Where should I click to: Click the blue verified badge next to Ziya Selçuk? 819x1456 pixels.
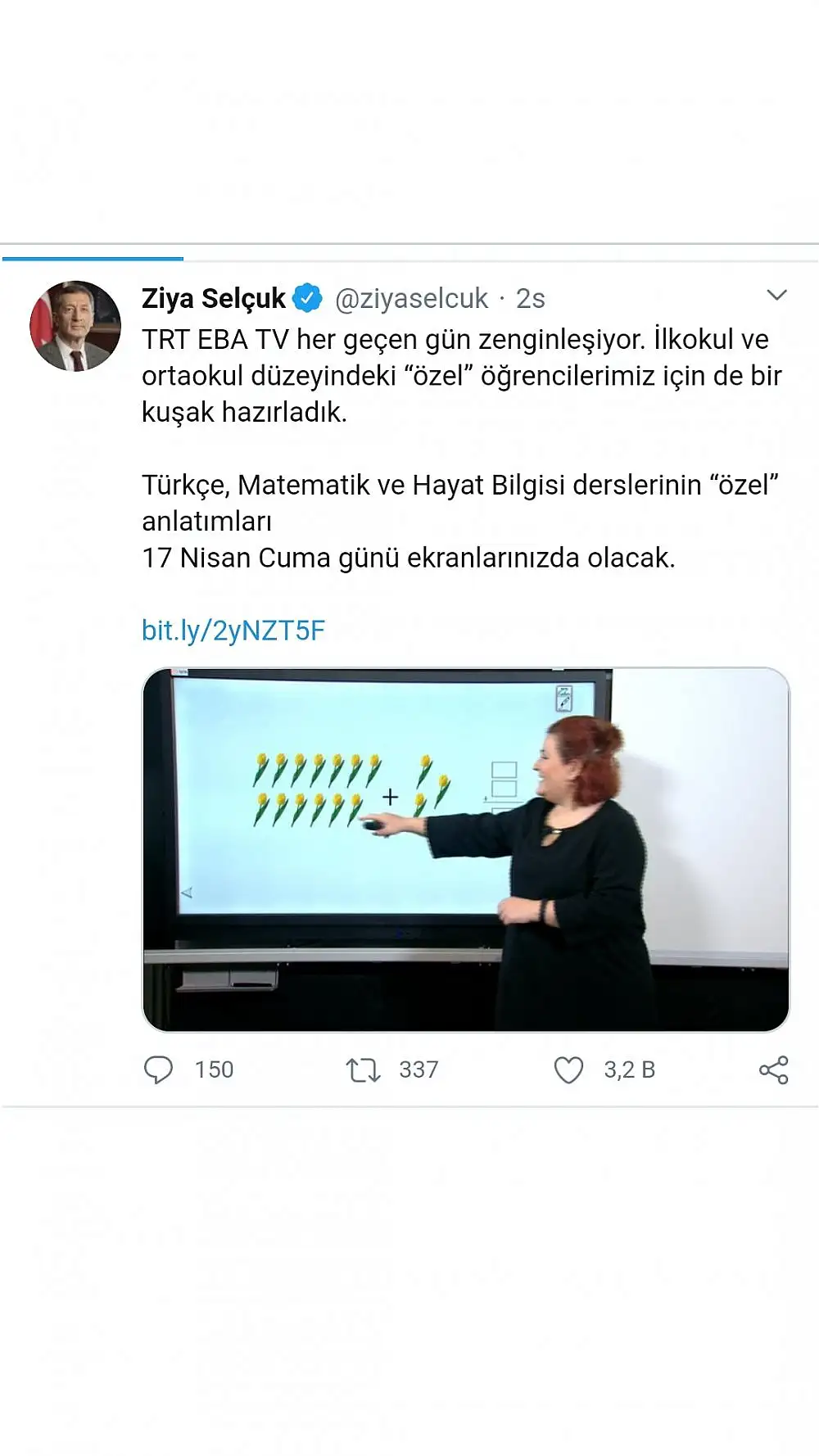[308, 298]
